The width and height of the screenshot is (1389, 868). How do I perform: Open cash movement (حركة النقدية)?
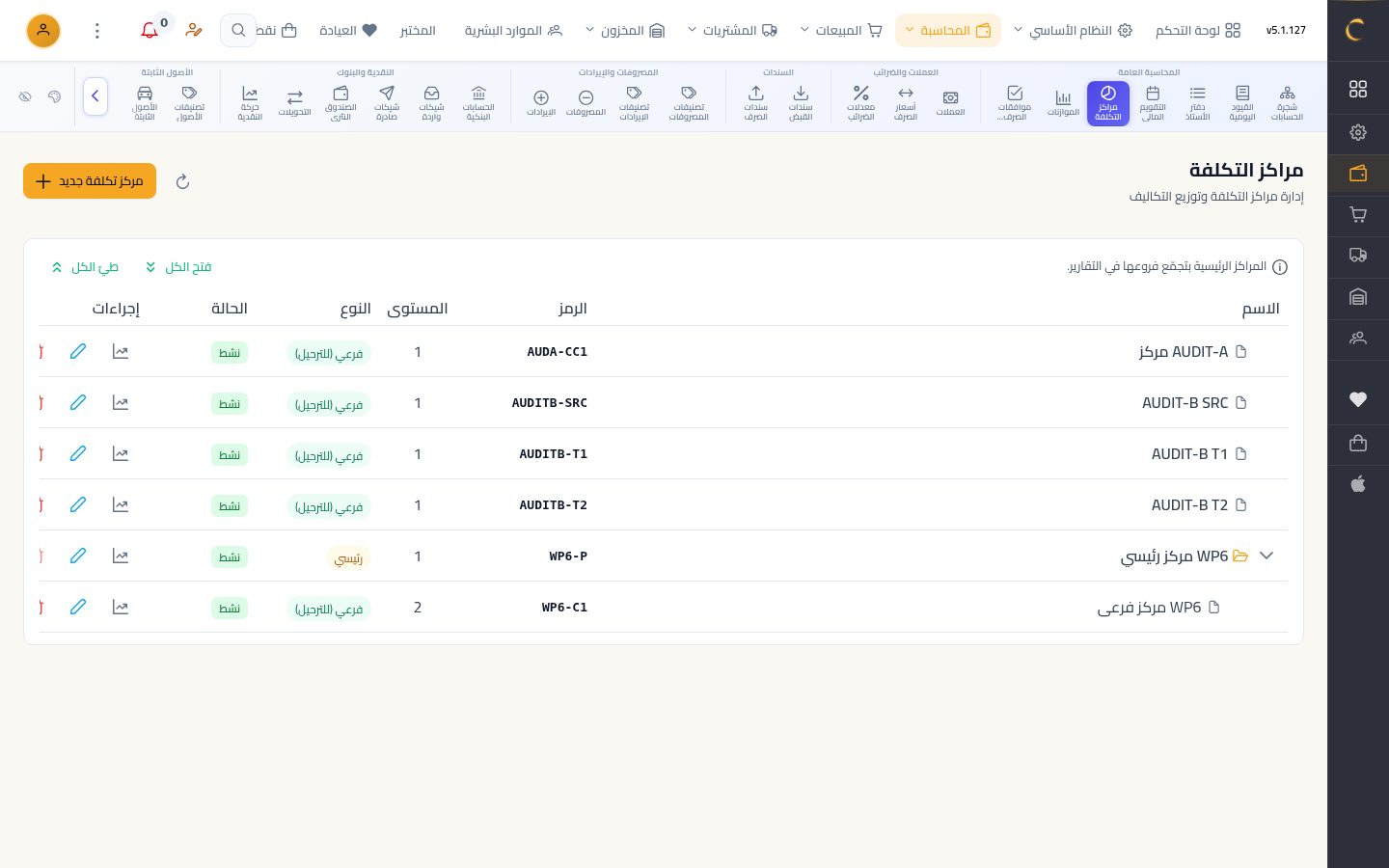coord(250,103)
